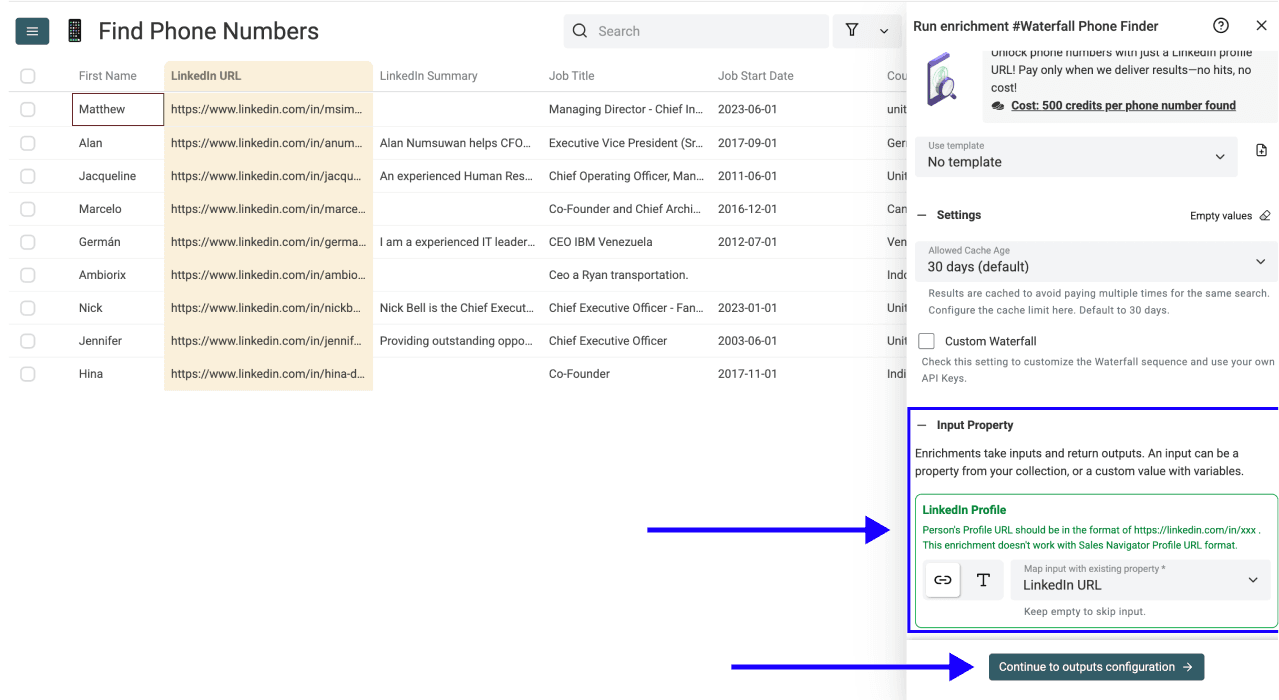Click Continue to outputs configuration
Screen dimensions: 1279x700
1096,666
